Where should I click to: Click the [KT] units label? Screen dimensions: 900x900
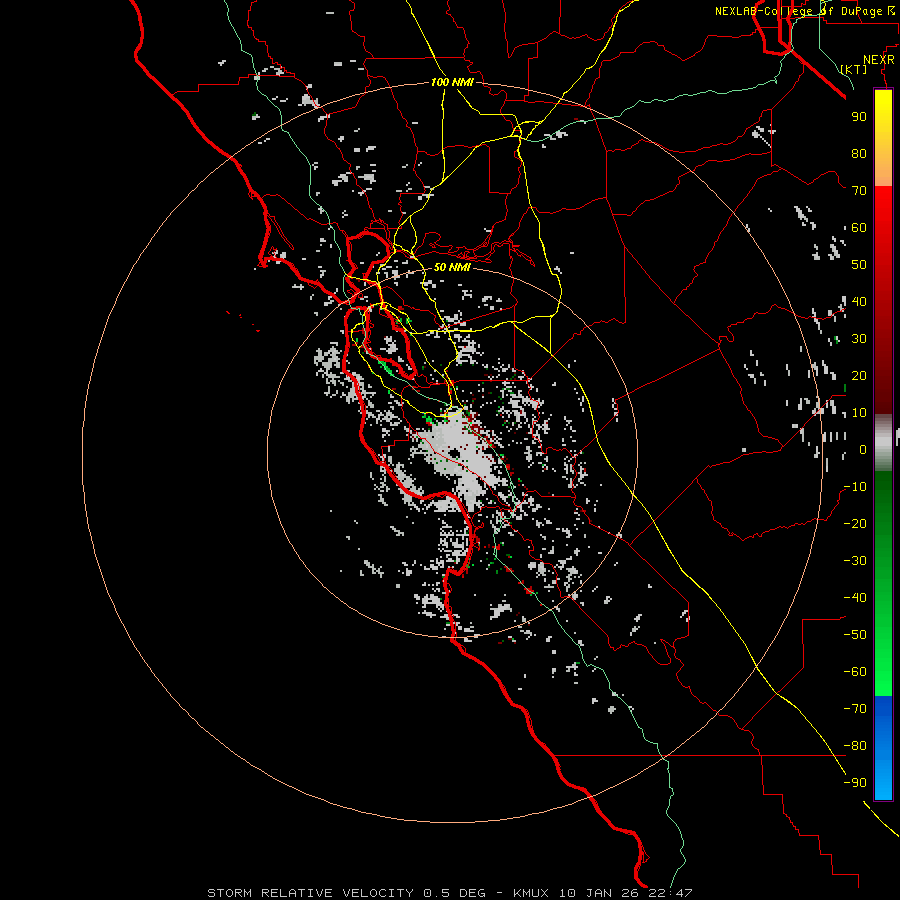pos(854,69)
